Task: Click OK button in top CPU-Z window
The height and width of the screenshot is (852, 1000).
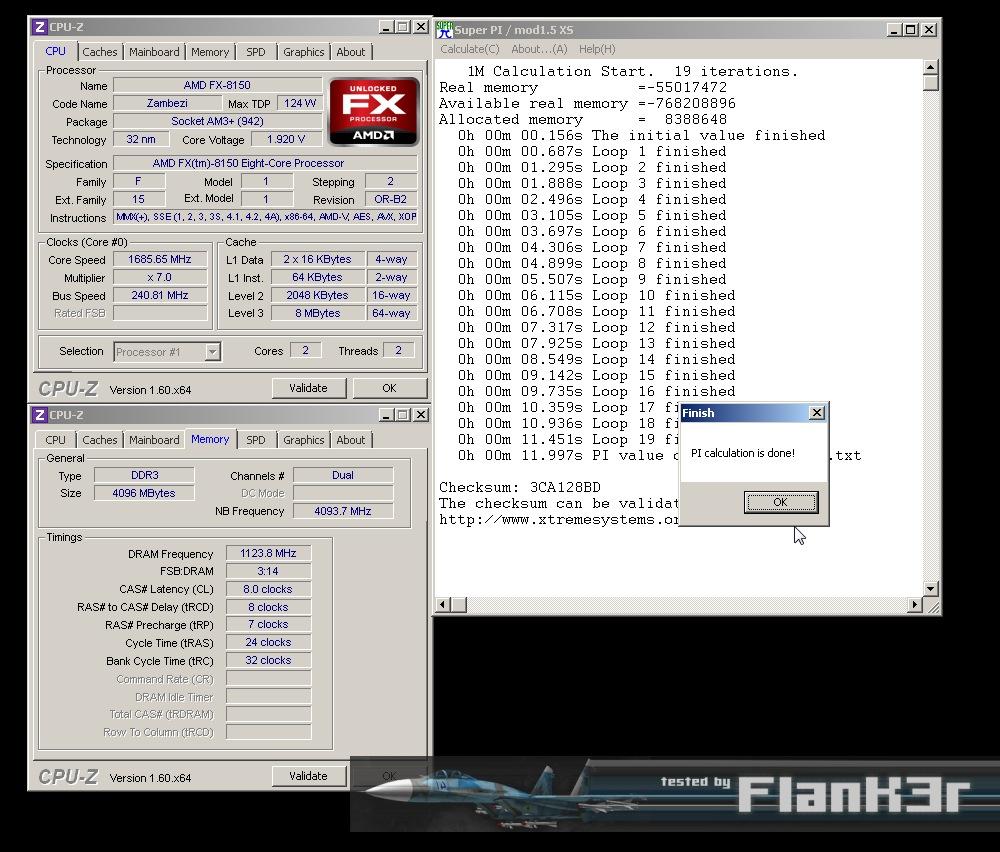Action: pos(389,388)
